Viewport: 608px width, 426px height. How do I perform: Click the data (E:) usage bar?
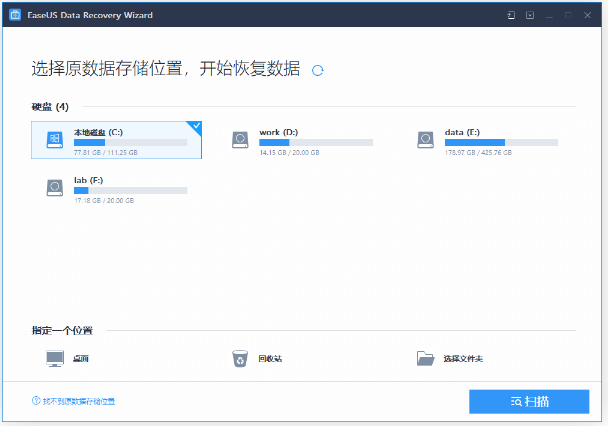[x=501, y=143]
